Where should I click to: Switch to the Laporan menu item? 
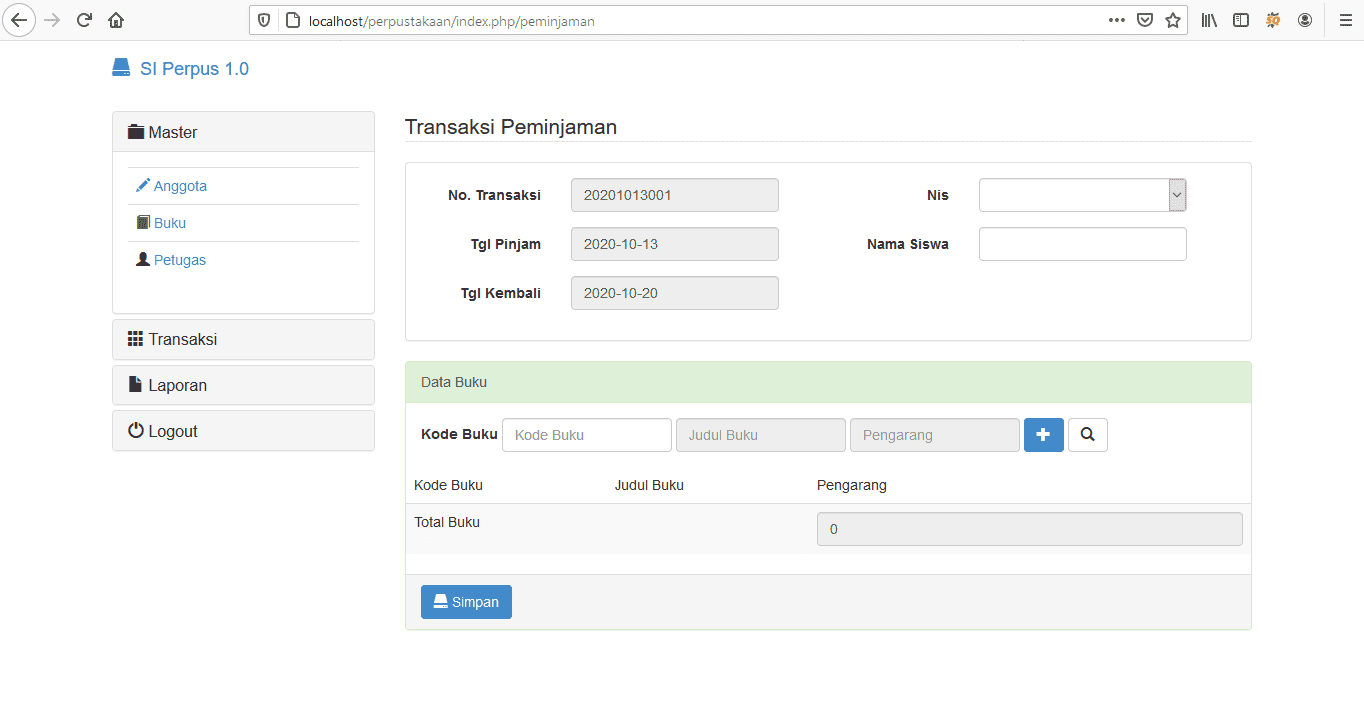click(x=179, y=385)
